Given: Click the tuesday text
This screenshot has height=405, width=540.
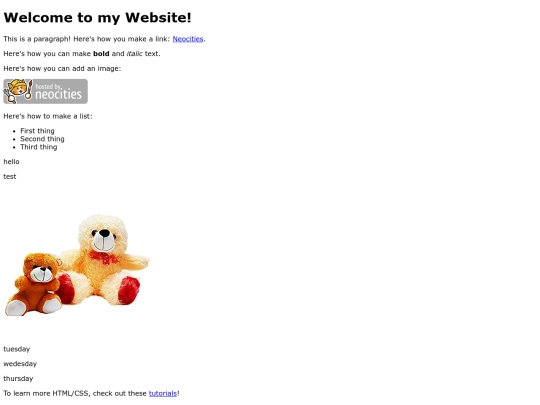Looking at the screenshot, I should [x=17, y=349].
